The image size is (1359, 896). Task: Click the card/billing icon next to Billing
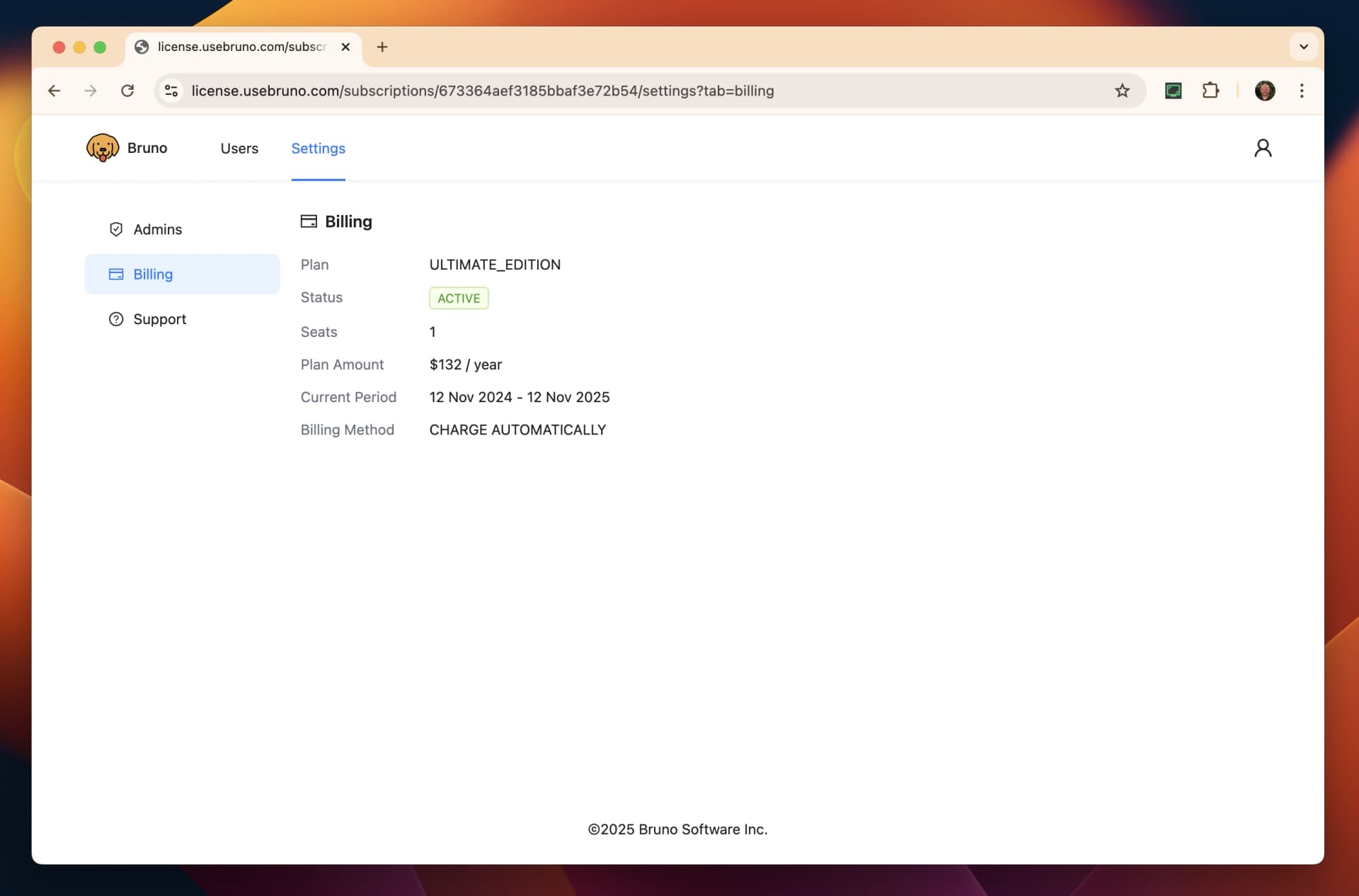pyautogui.click(x=308, y=221)
